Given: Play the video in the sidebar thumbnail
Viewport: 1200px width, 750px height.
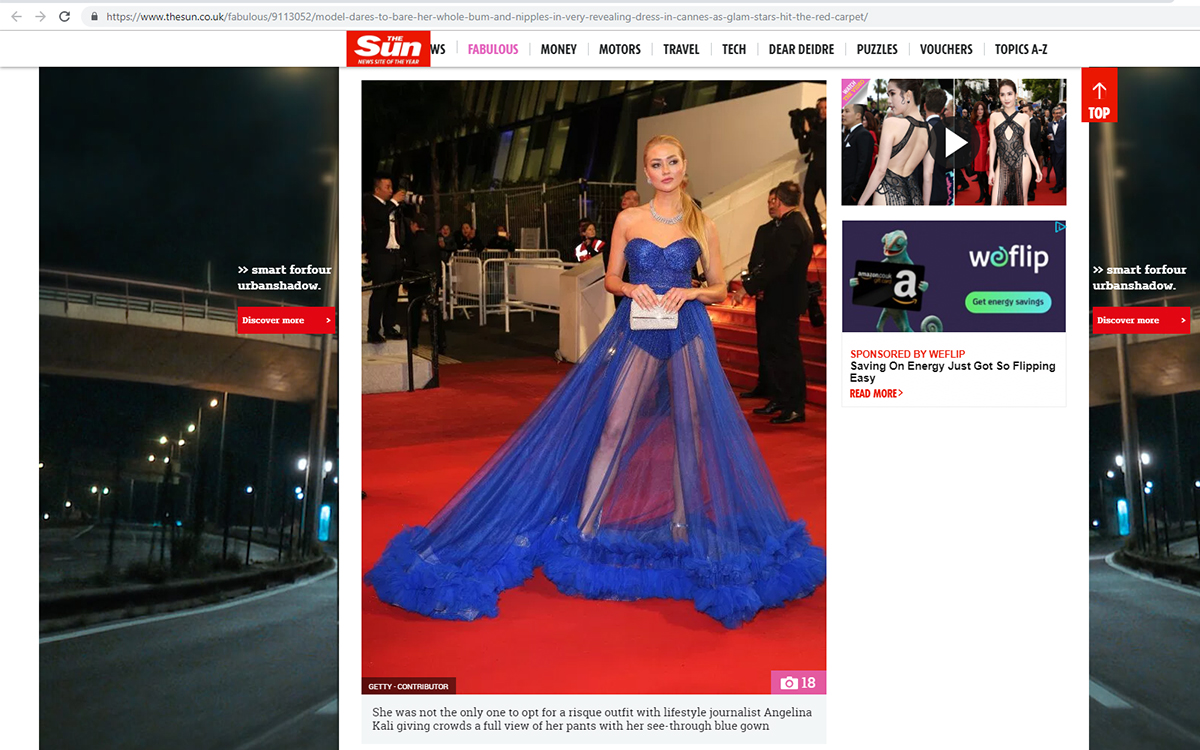Looking at the screenshot, I should (955, 143).
